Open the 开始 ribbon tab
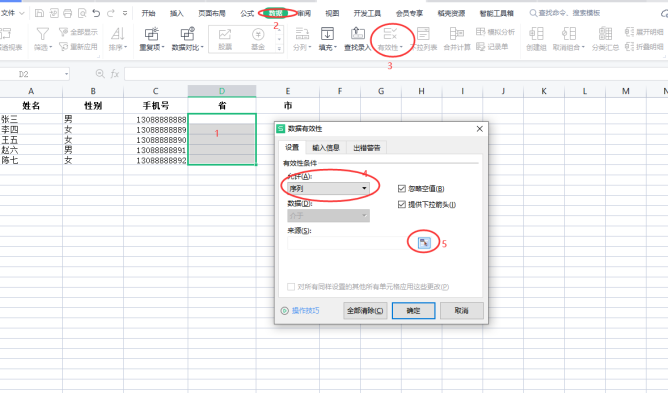Image resolution: width=668 pixels, height=393 pixels. [x=148, y=13]
